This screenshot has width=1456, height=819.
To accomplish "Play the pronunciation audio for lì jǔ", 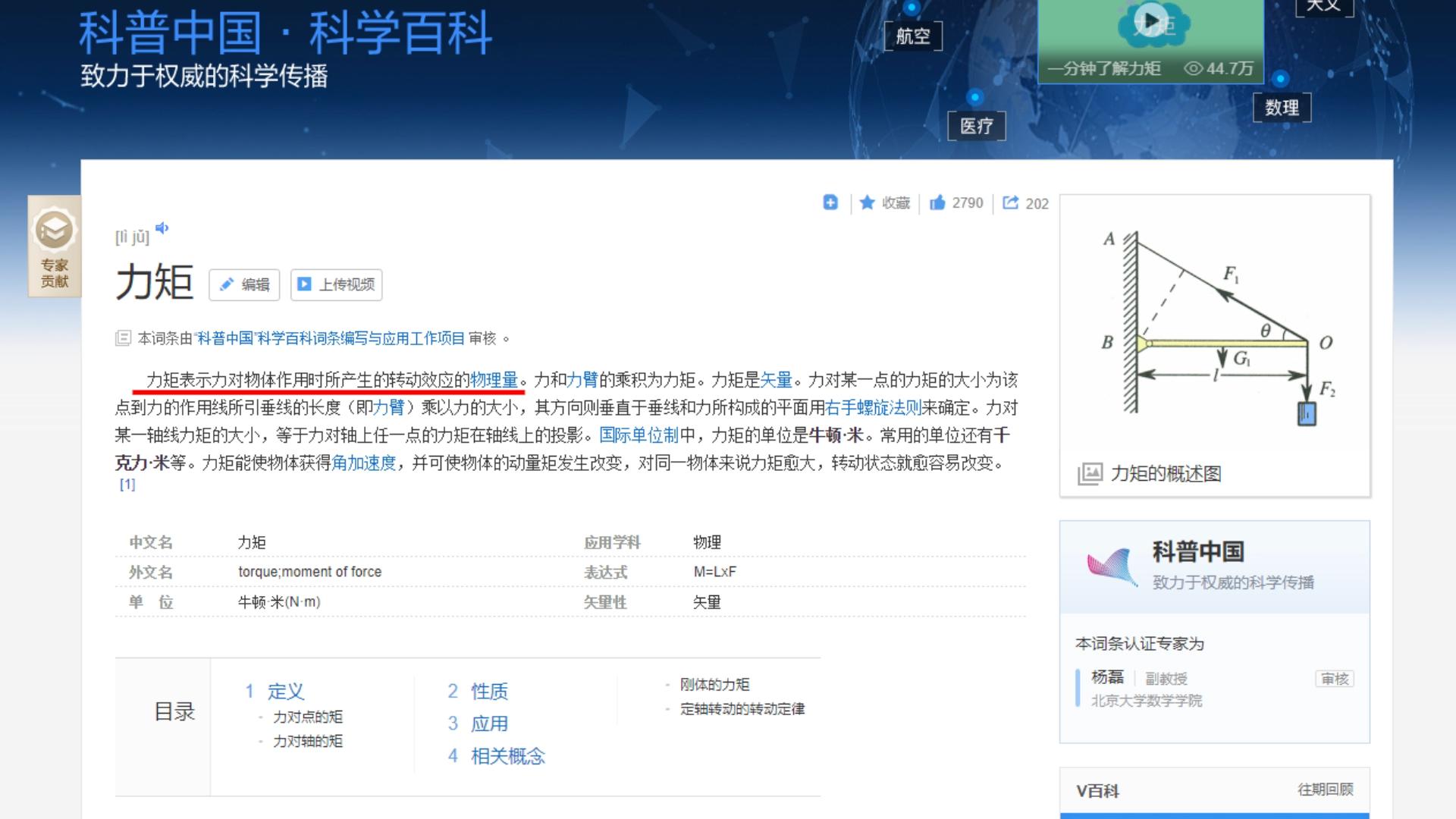I will pyautogui.click(x=161, y=229).
